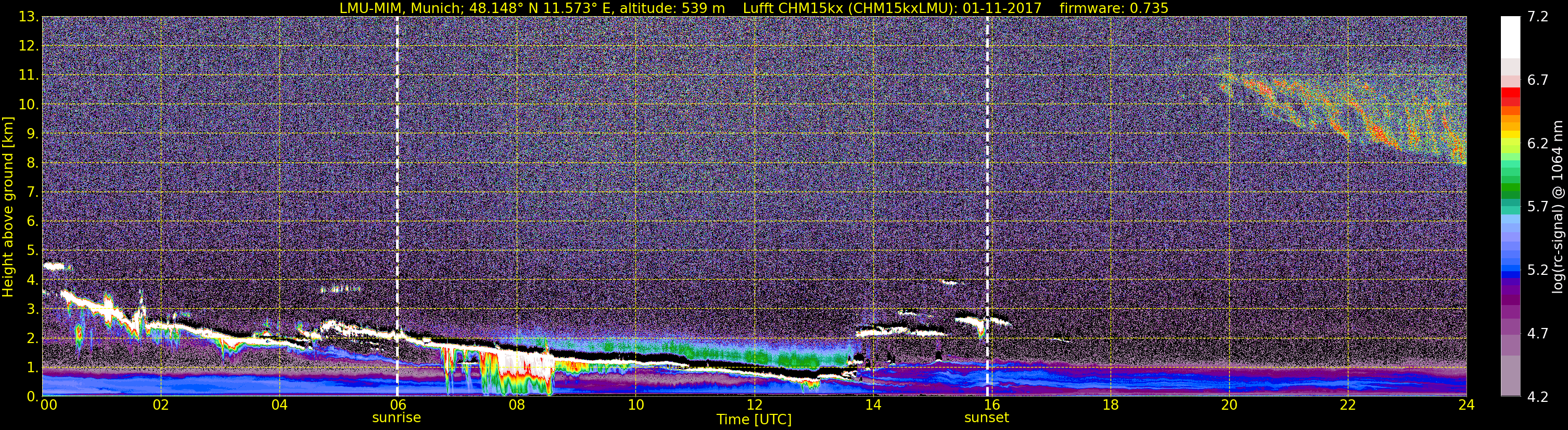Click the 04 tick label on the time axis
The image size is (1568, 430).
[x=279, y=405]
